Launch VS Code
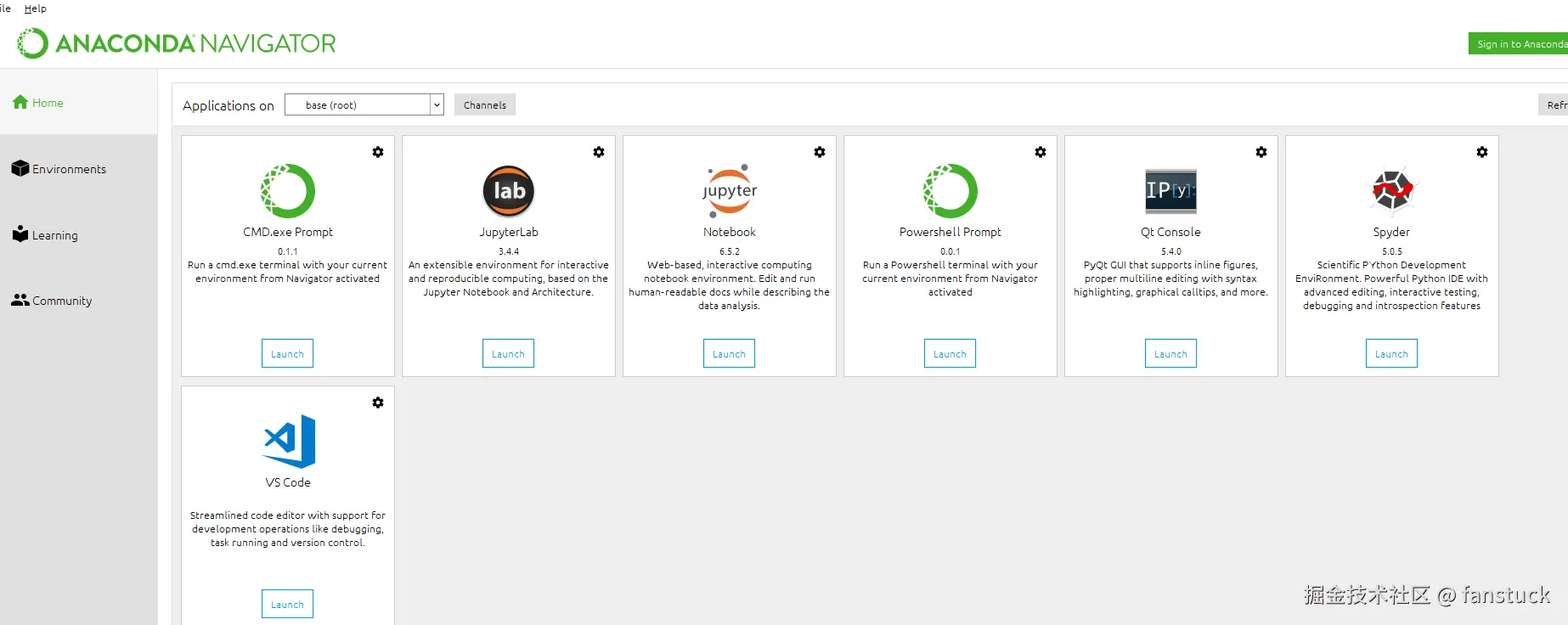Screen dimensions: 1568x625 287,604
